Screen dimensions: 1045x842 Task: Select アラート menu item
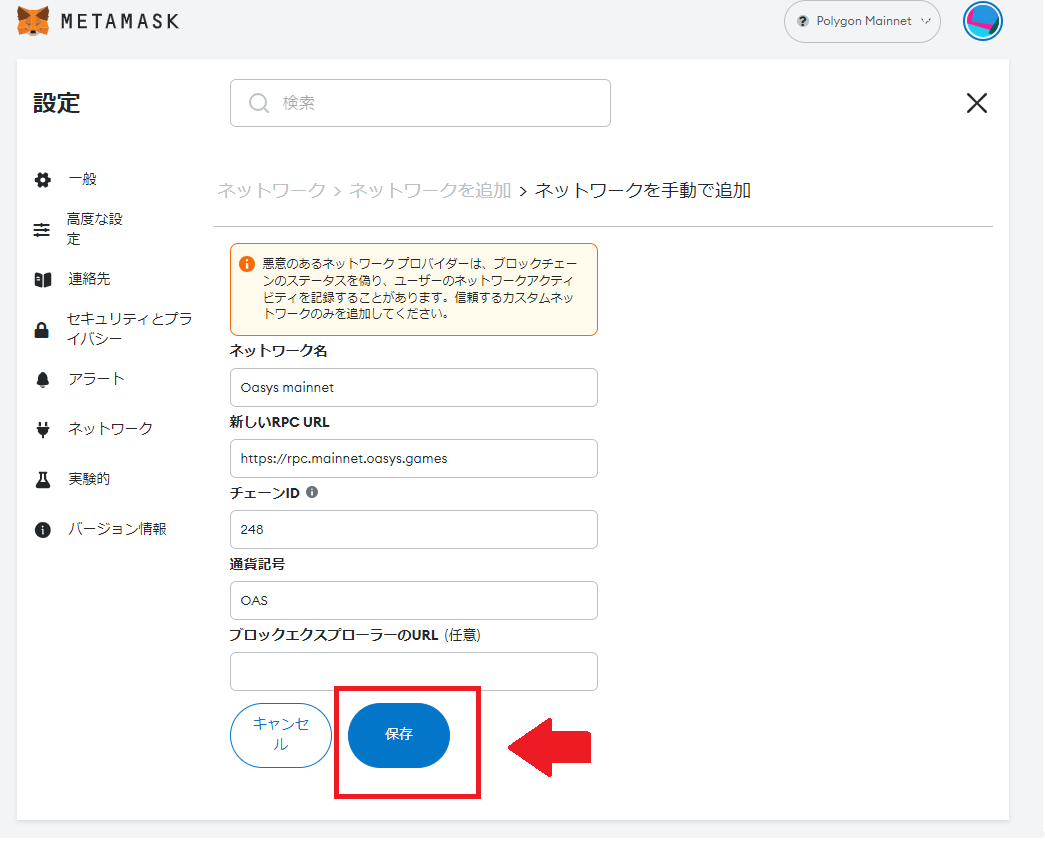click(x=96, y=379)
